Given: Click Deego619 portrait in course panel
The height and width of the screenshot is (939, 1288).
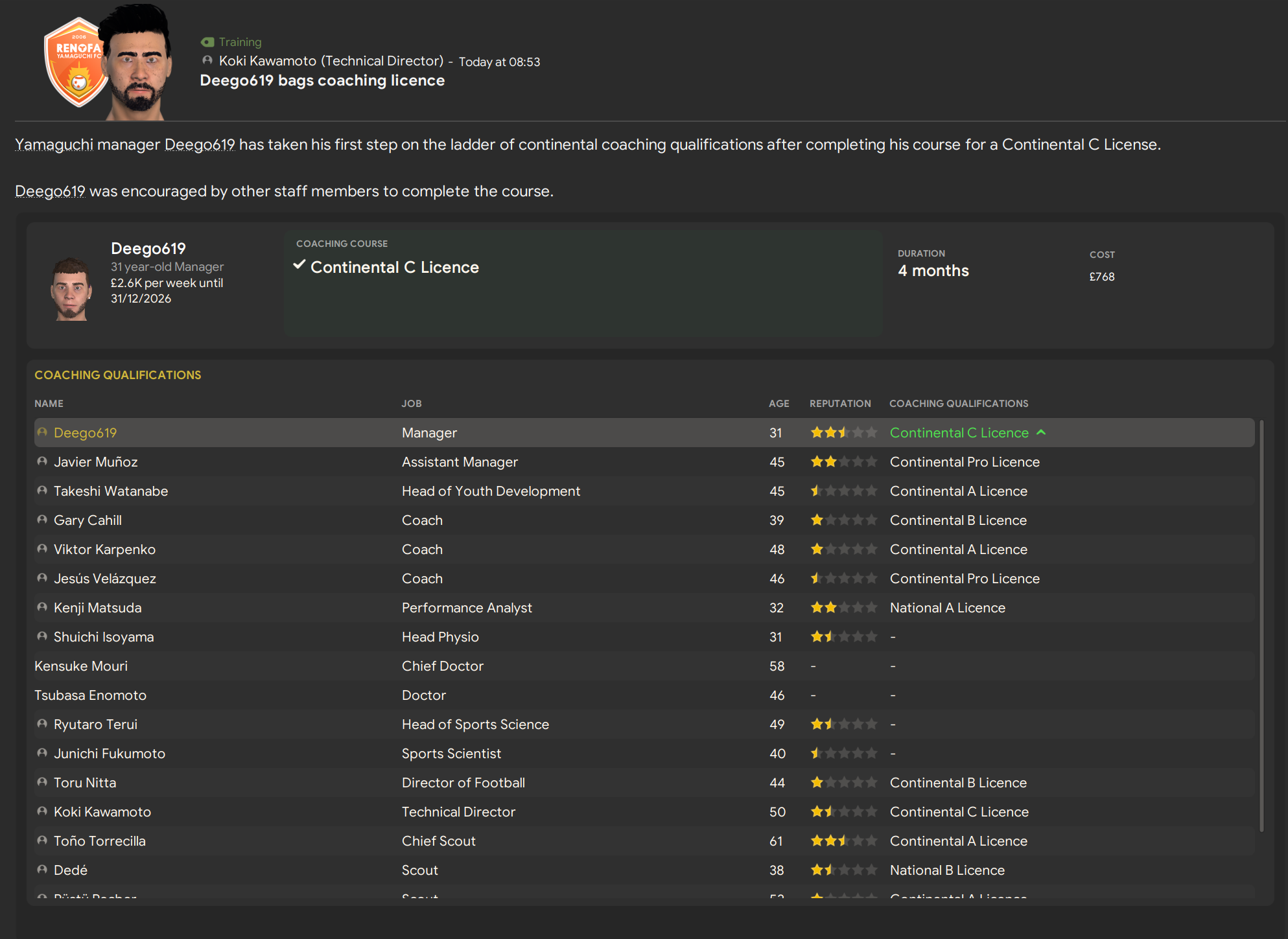Looking at the screenshot, I should [71, 289].
